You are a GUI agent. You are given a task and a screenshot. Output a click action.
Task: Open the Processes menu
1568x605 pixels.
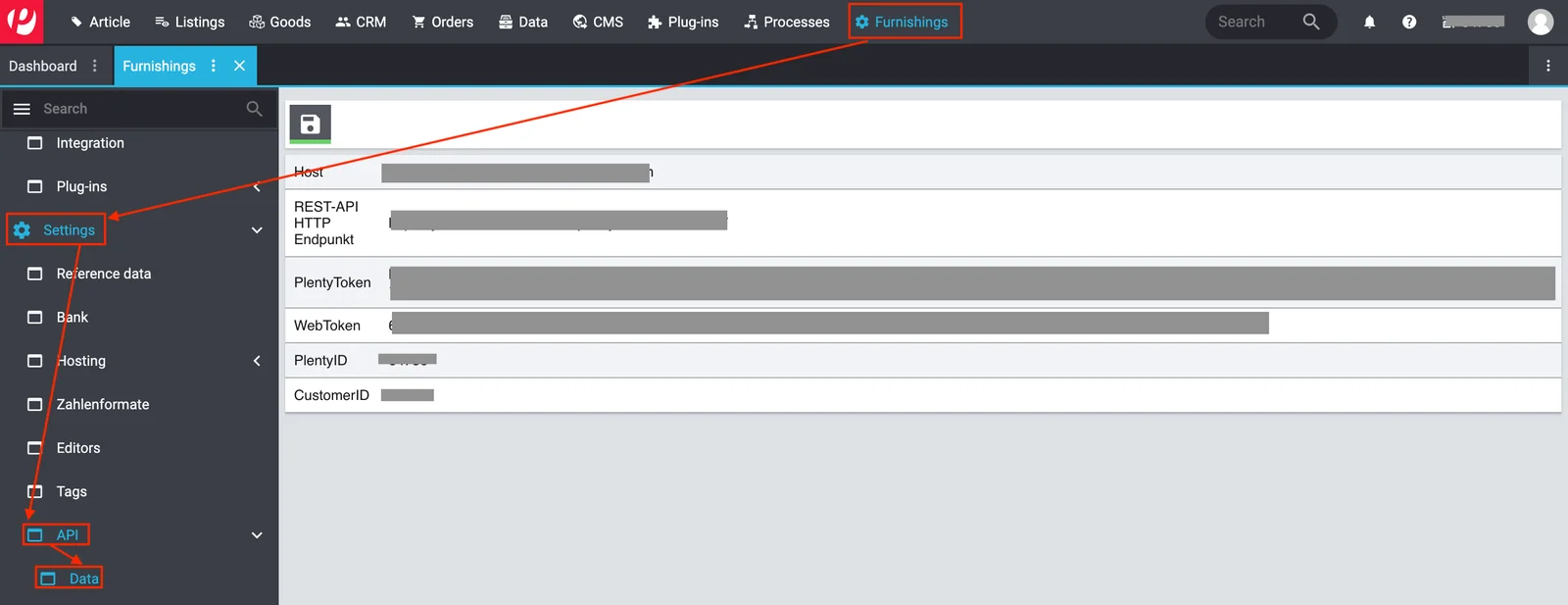786,22
